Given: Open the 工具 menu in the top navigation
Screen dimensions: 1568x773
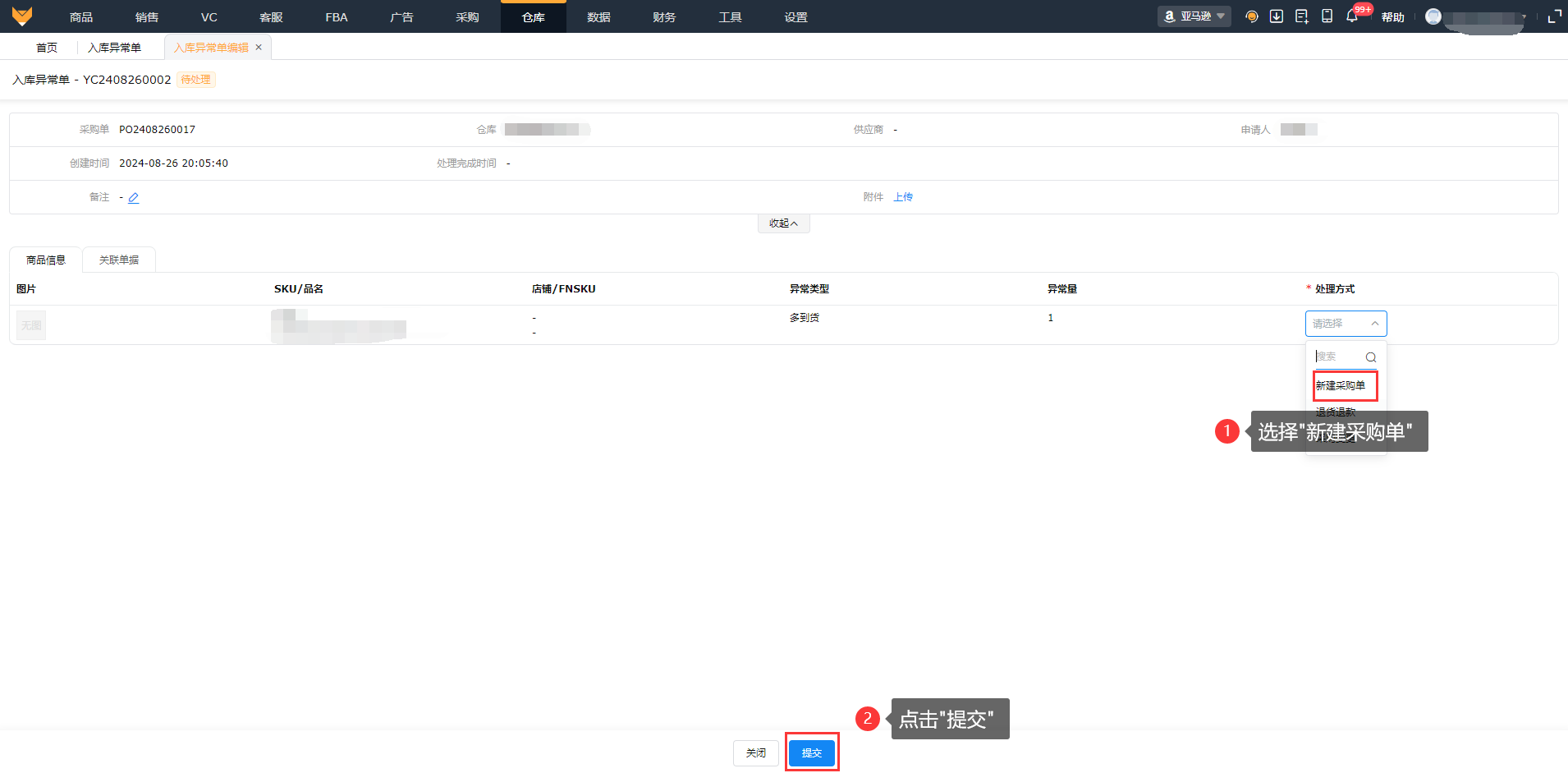Looking at the screenshot, I should (730, 17).
